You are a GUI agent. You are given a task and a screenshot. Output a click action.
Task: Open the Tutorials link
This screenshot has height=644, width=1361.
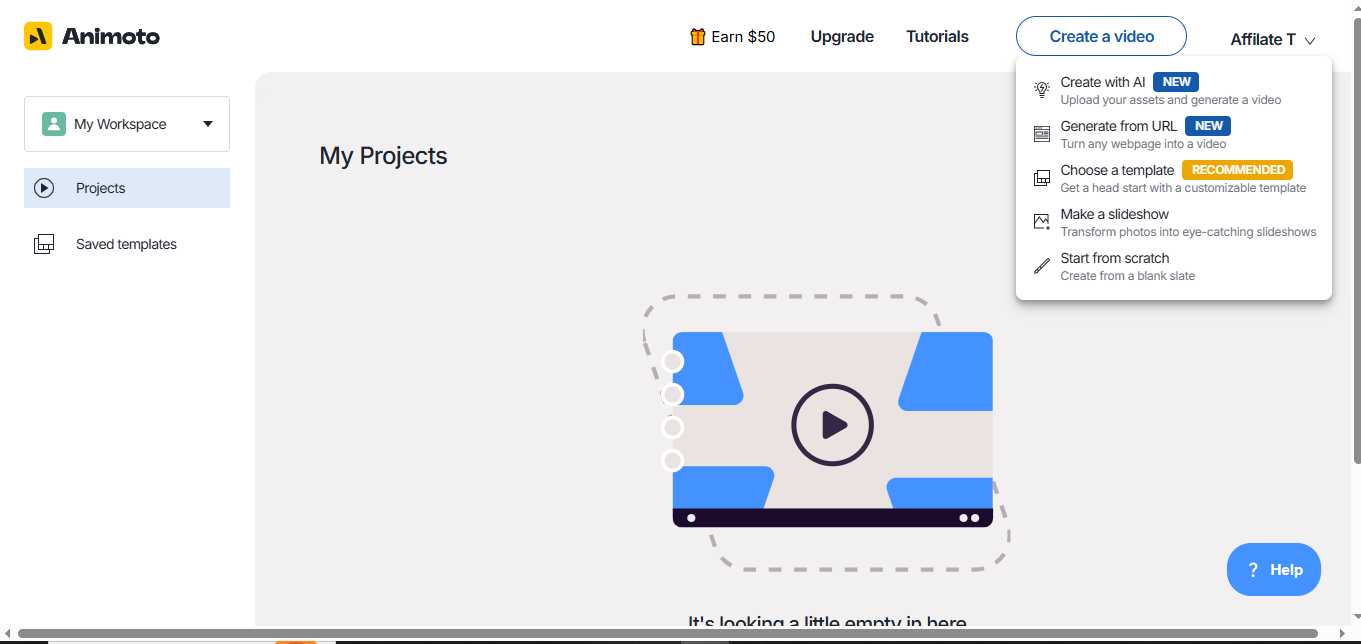pos(937,36)
